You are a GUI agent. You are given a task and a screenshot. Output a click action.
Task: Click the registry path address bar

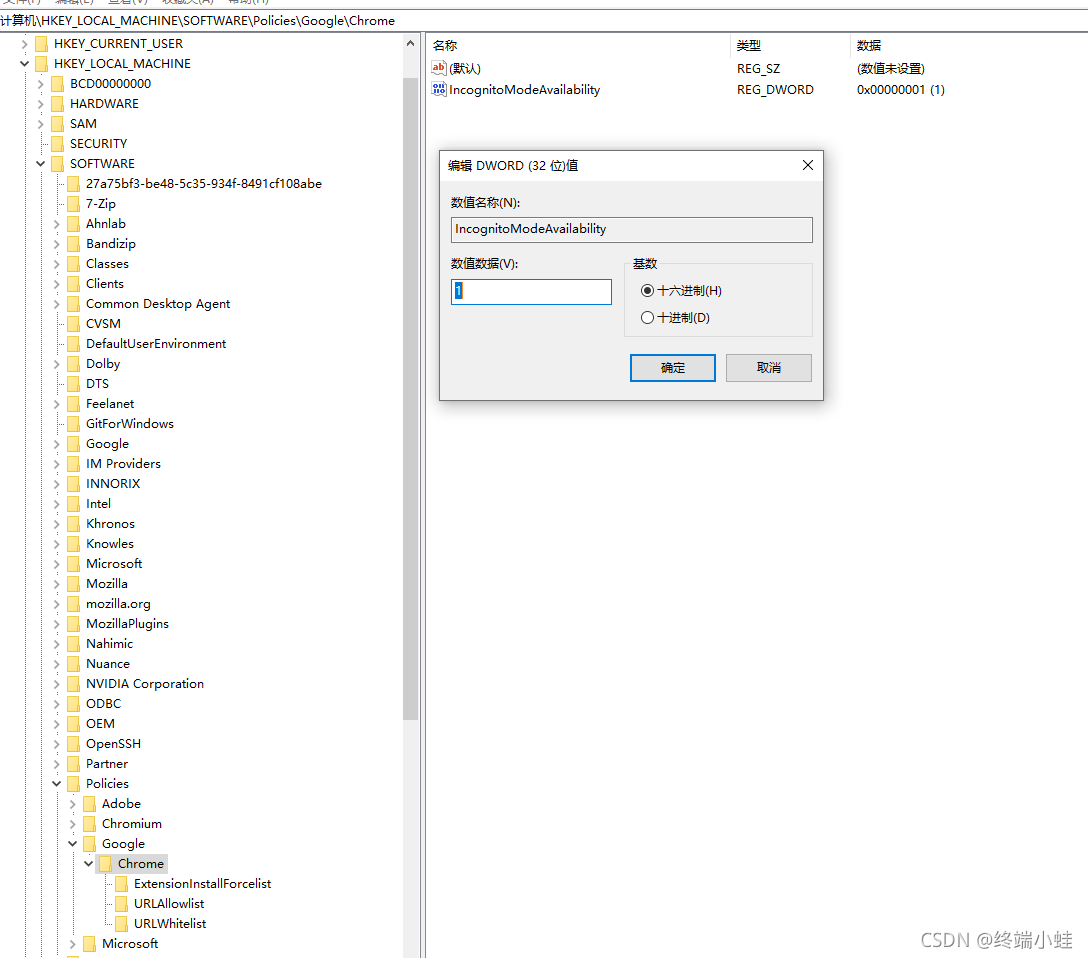[x=544, y=21]
